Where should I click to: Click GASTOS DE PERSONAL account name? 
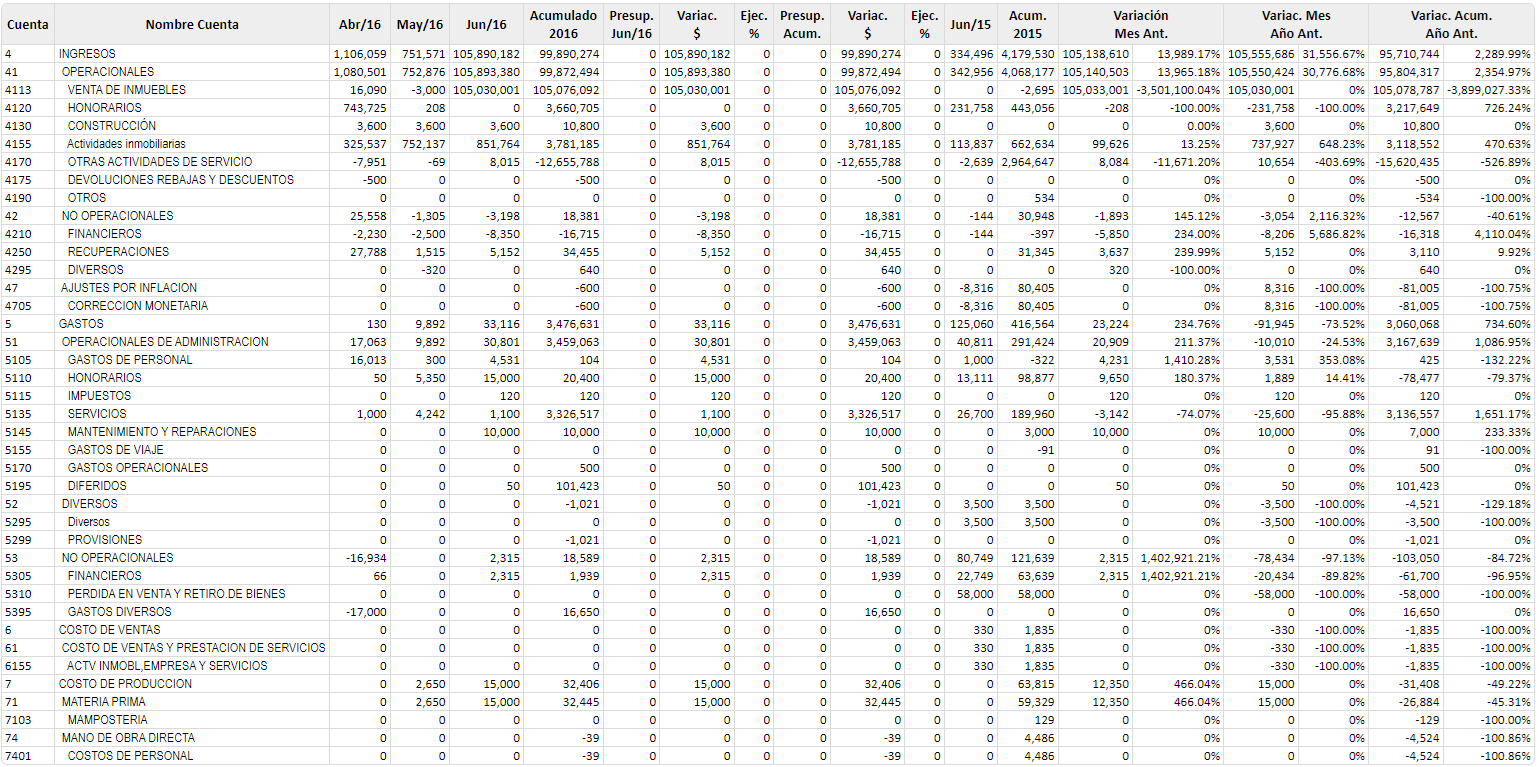(130, 360)
